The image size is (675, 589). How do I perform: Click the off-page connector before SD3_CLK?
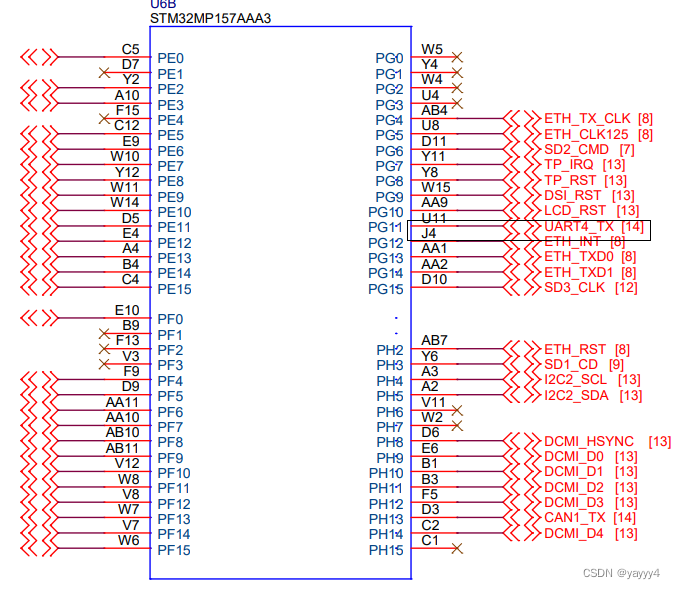point(521,287)
